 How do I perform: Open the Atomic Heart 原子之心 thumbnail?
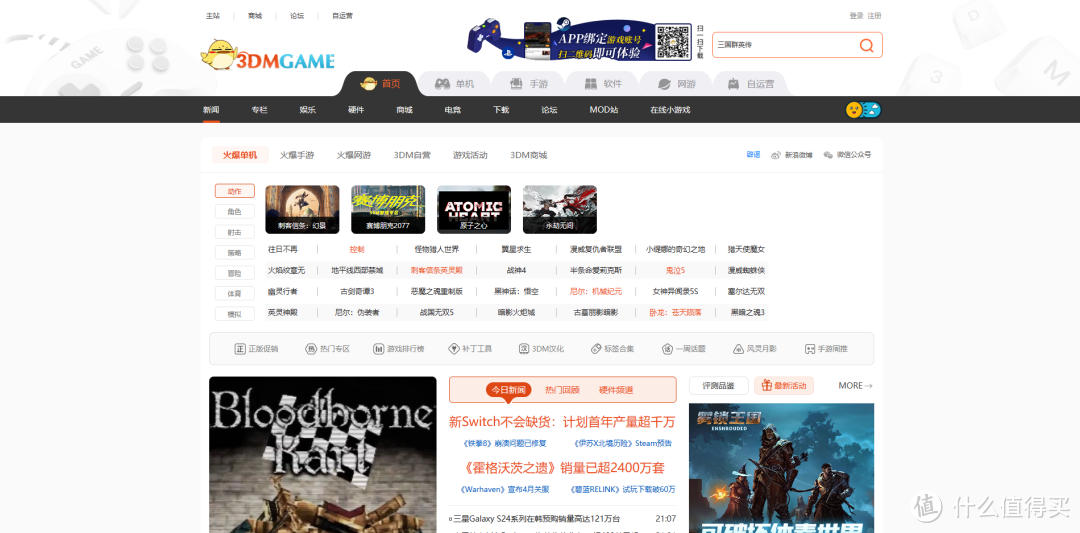click(x=474, y=209)
